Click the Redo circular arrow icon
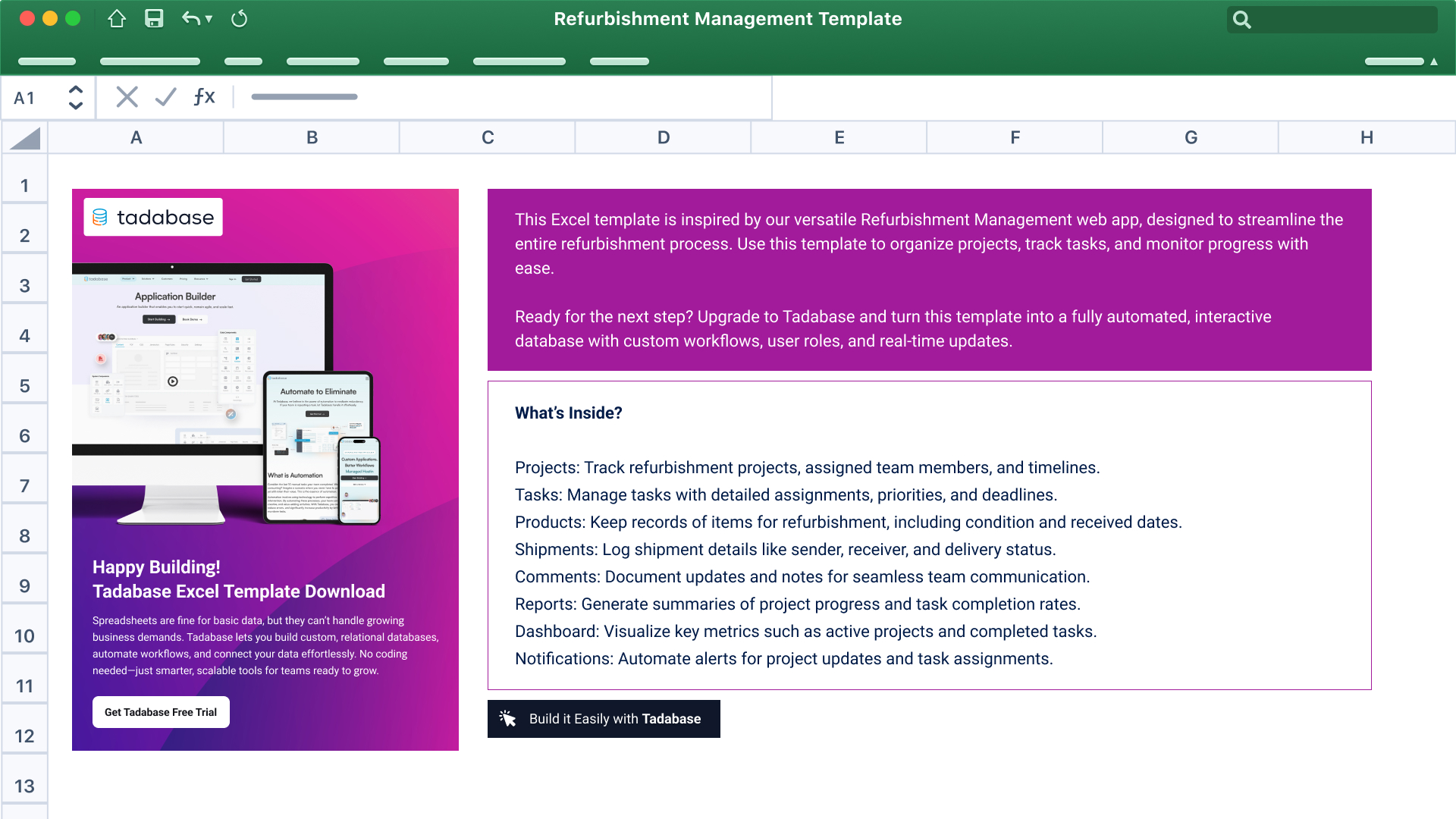 click(239, 19)
